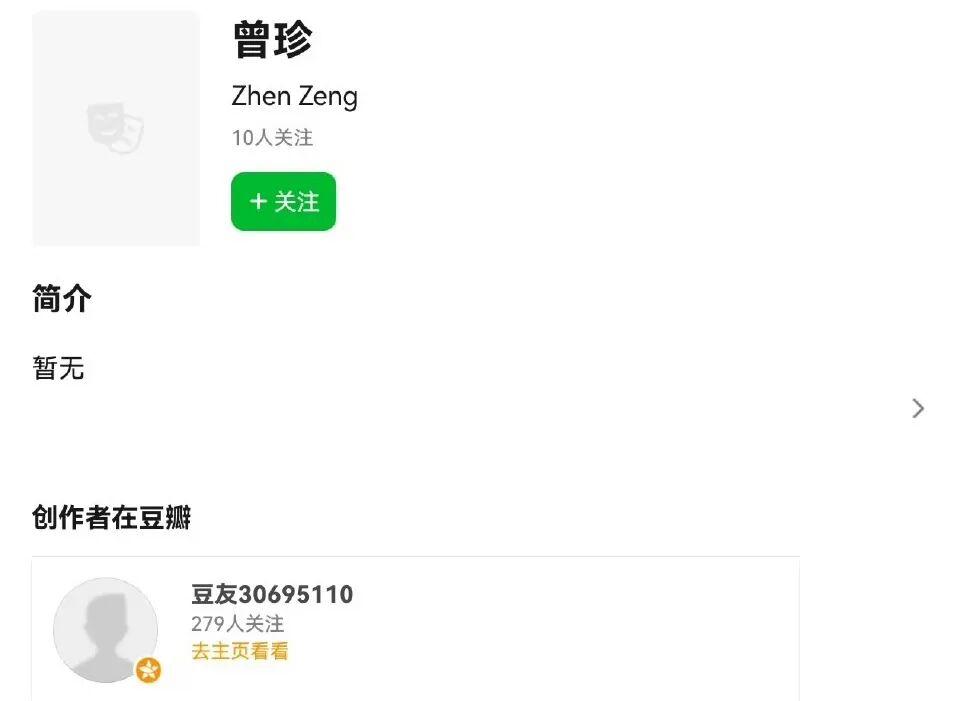Click the top-left corner of the profile photo placeholder
960x701 pixels.
pyautogui.click(x=40, y=18)
